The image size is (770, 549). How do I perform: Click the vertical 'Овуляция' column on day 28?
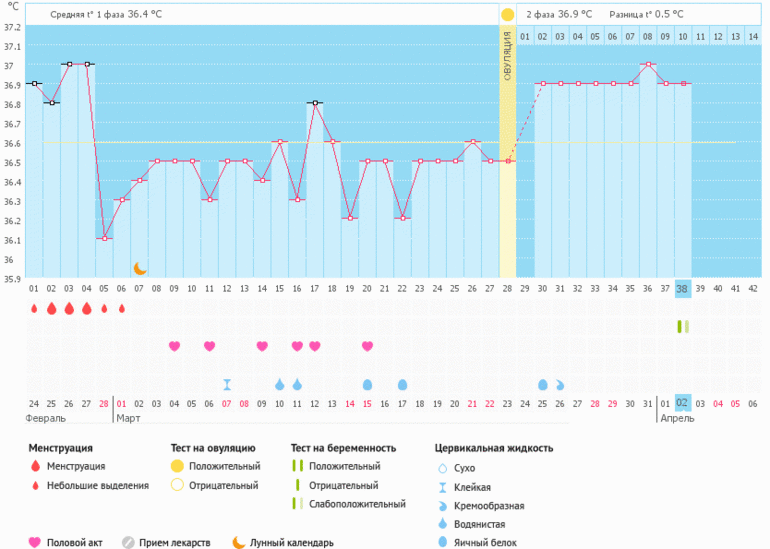click(x=507, y=150)
